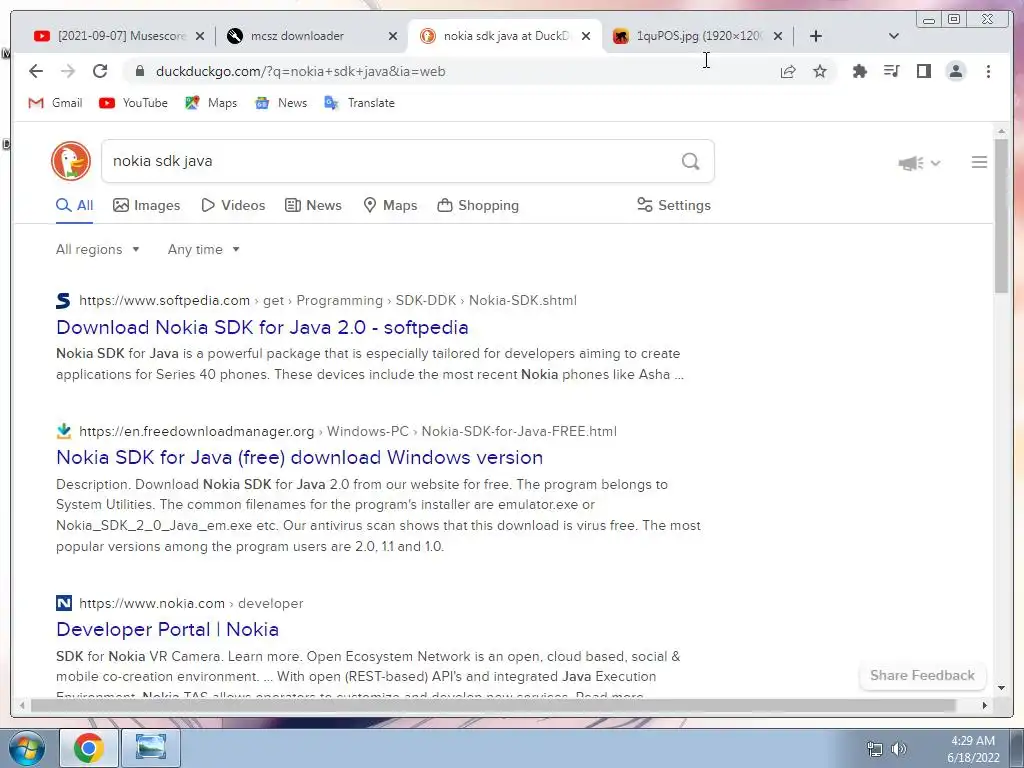This screenshot has height=768, width=1024.
Task: Close the nokia sdk java tab
Action: (586, 36)
